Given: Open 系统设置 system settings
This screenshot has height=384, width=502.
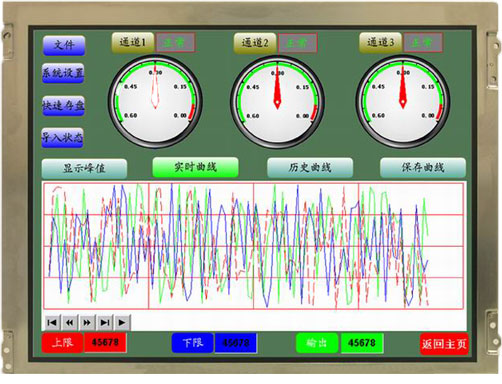Looking at the screenshot, I should pyautogui.click(x=63, y=73).
